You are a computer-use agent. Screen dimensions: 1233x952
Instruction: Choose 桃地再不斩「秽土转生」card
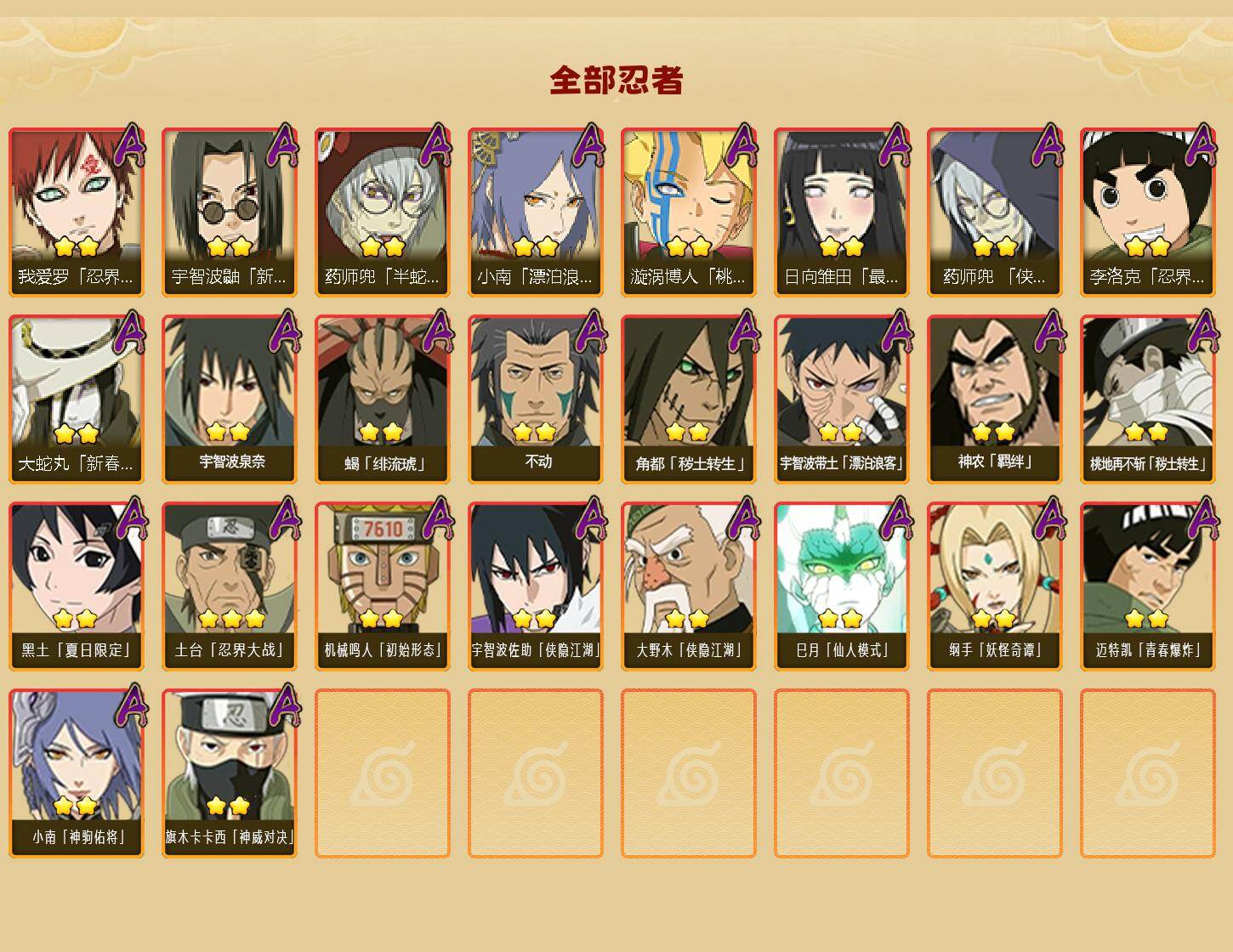pos(1148,399)
